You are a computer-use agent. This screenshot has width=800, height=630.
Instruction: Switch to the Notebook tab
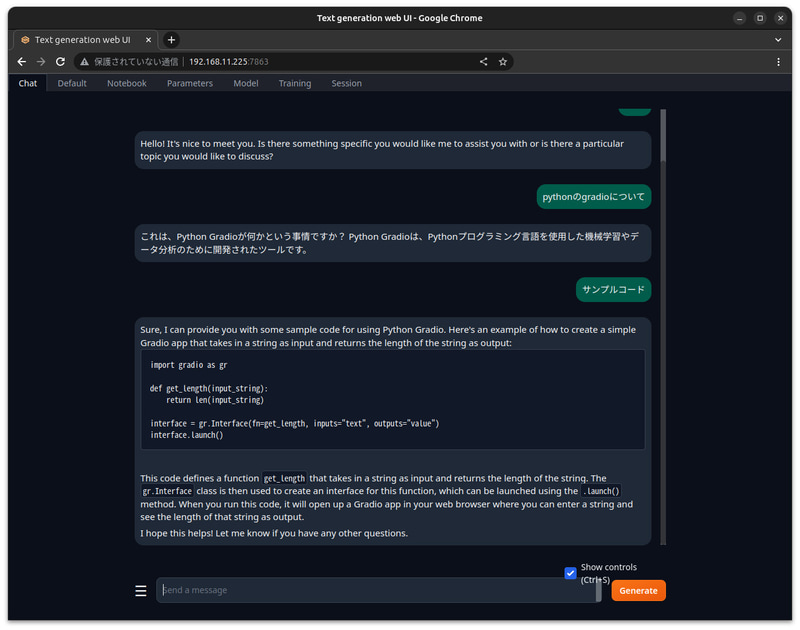[x=126, y=83]
